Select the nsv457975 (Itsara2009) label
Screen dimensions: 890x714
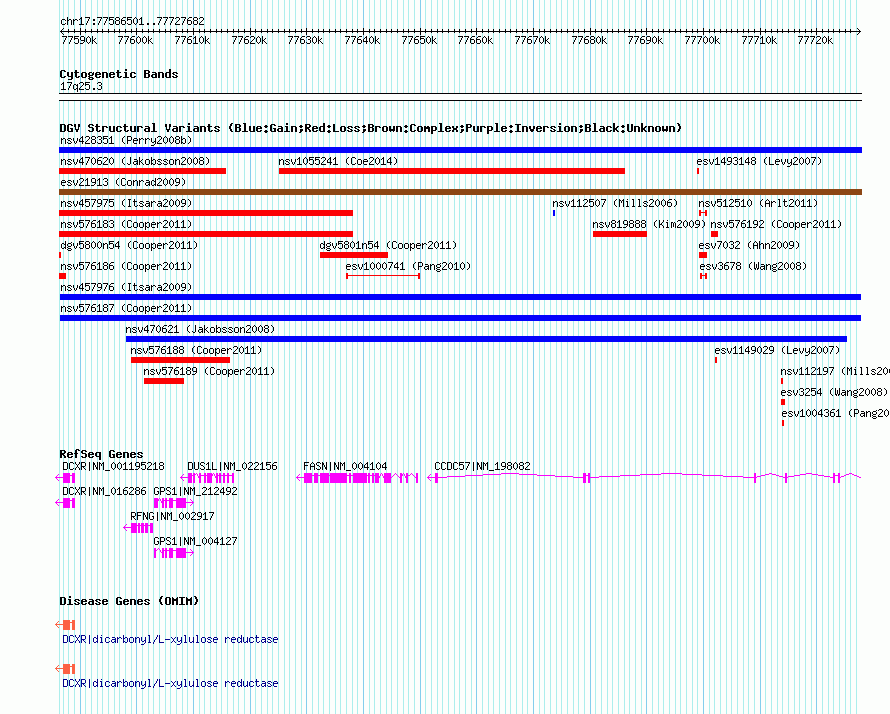[126, 203]
